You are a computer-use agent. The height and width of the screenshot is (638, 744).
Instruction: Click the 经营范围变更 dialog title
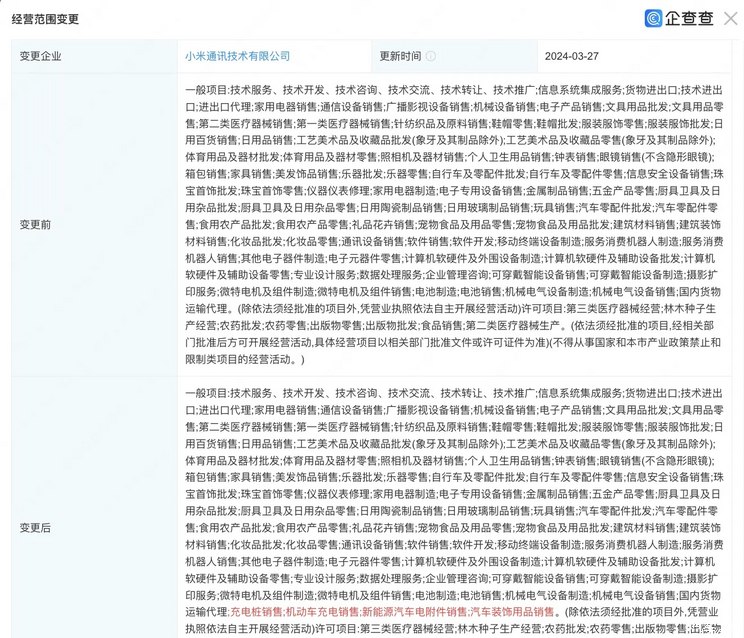[x=45, y=19]
